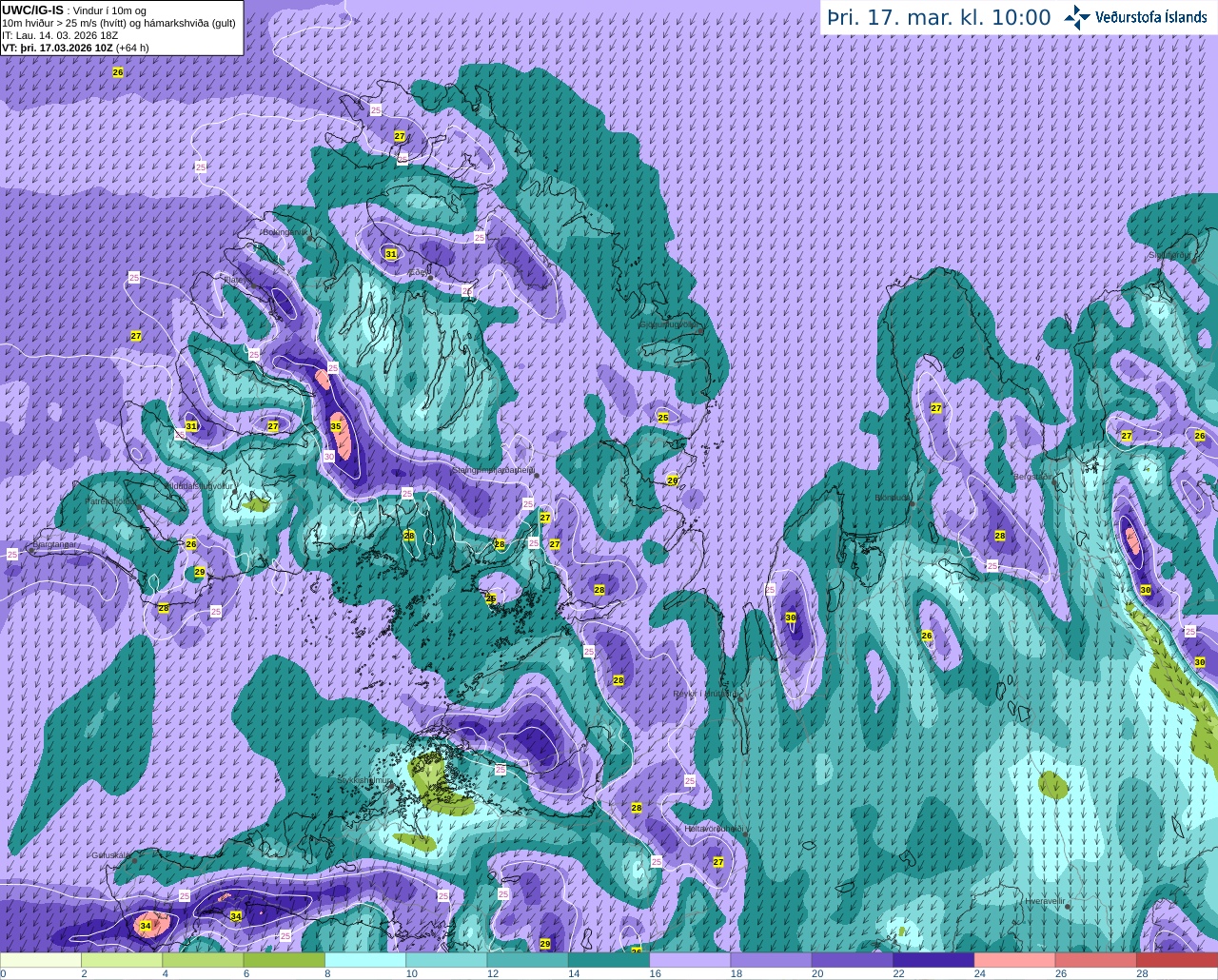The width and height of the screenshot is (1218, 980).
Task: Click the Gjögurflugvöllur airport label
Action: coord(669,324)
